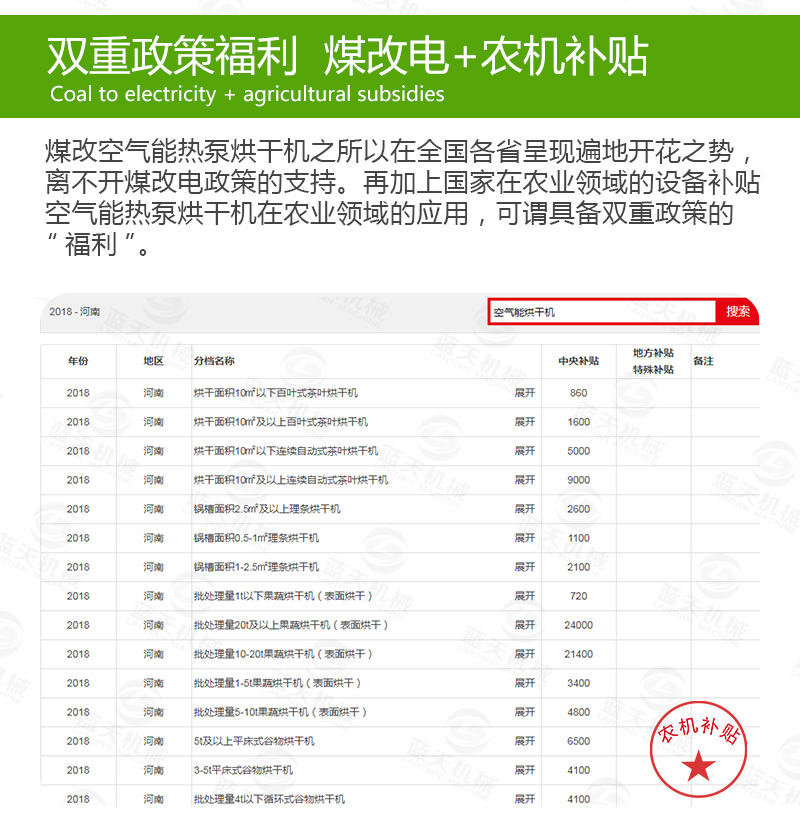Screen dimensions: 800x820
Task: Expand the 烘干面积10㎡以下百叶式茶叶烘干机 row
Action: (x=524, y=392)
